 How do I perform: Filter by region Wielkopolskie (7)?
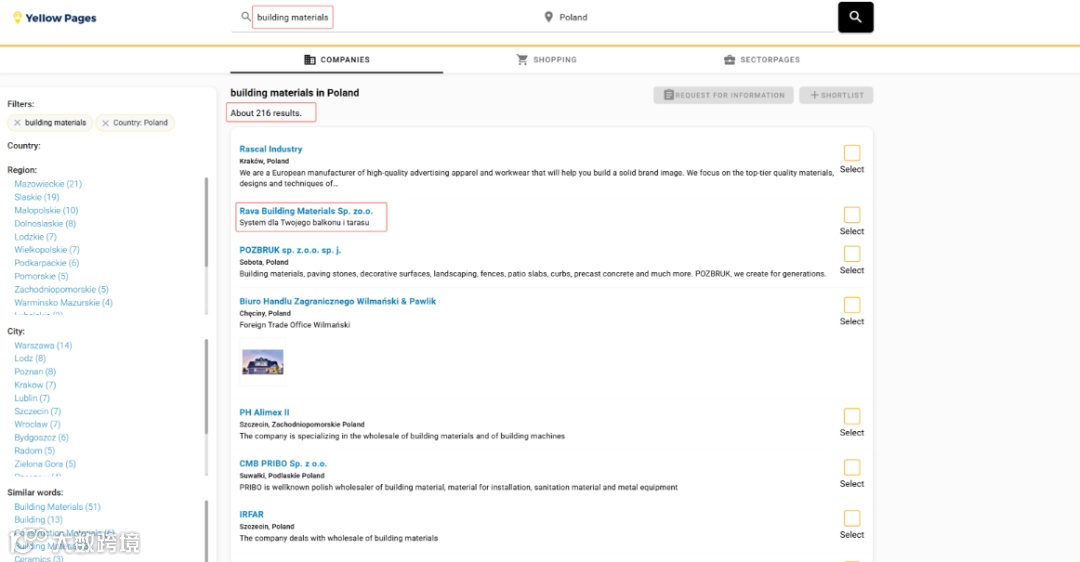click(x=47, y=249)
